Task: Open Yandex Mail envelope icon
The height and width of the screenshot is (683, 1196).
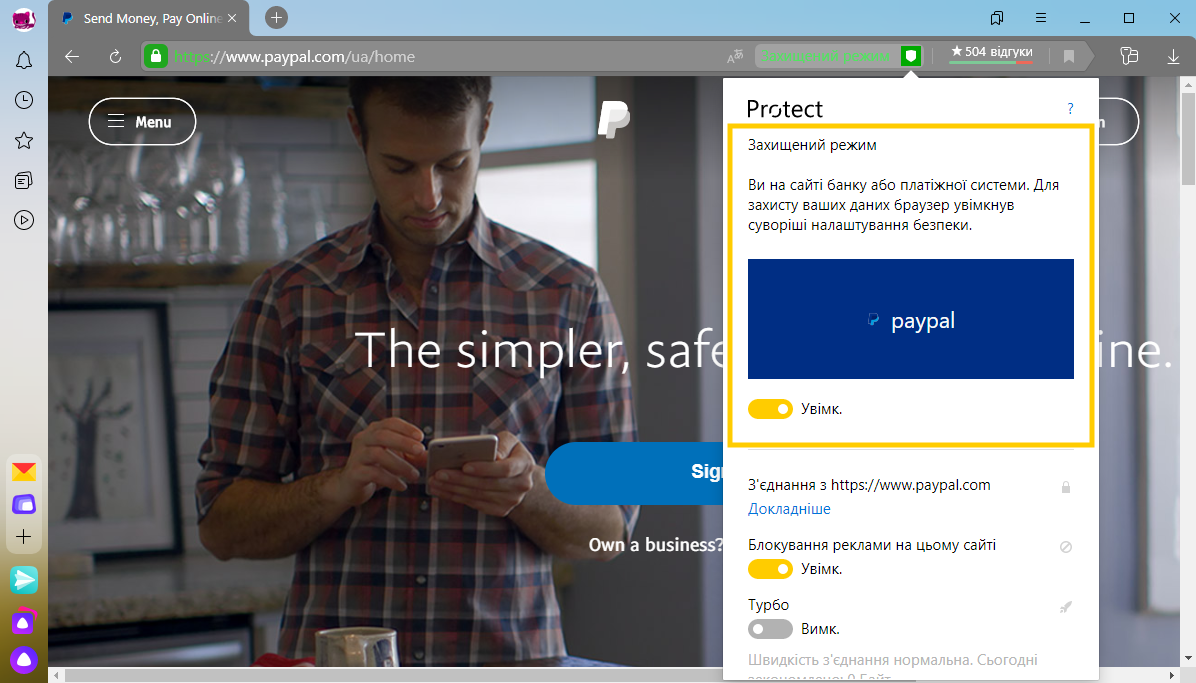Action: point(24,472)
